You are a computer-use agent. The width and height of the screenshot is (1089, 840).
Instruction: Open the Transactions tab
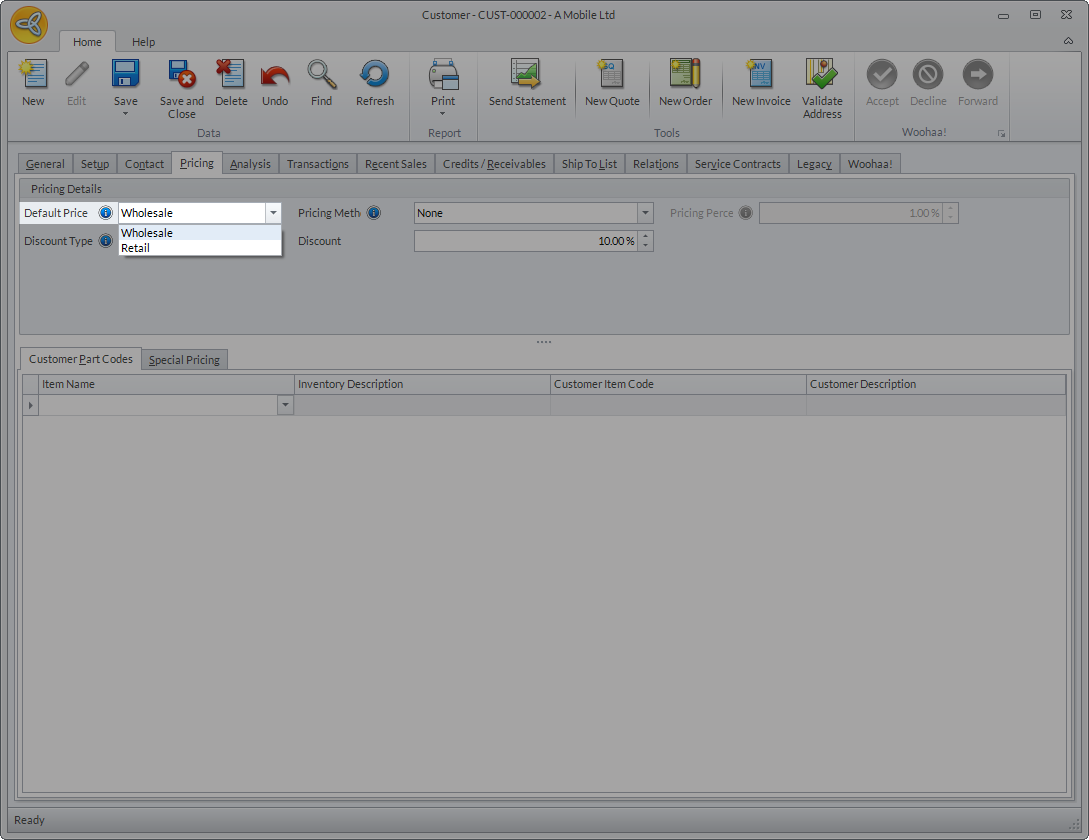tap(317, 164)
